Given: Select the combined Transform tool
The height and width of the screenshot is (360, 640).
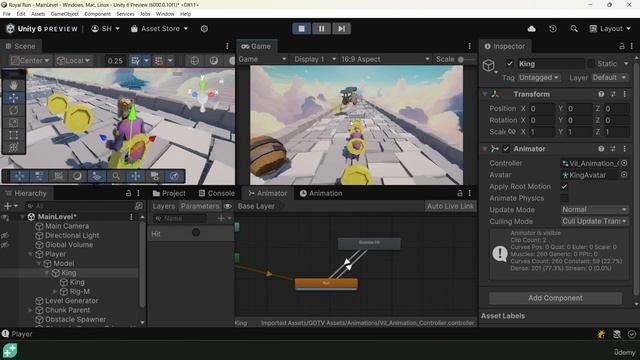Looking at the screenshot, I should click(x=13, y=147).
